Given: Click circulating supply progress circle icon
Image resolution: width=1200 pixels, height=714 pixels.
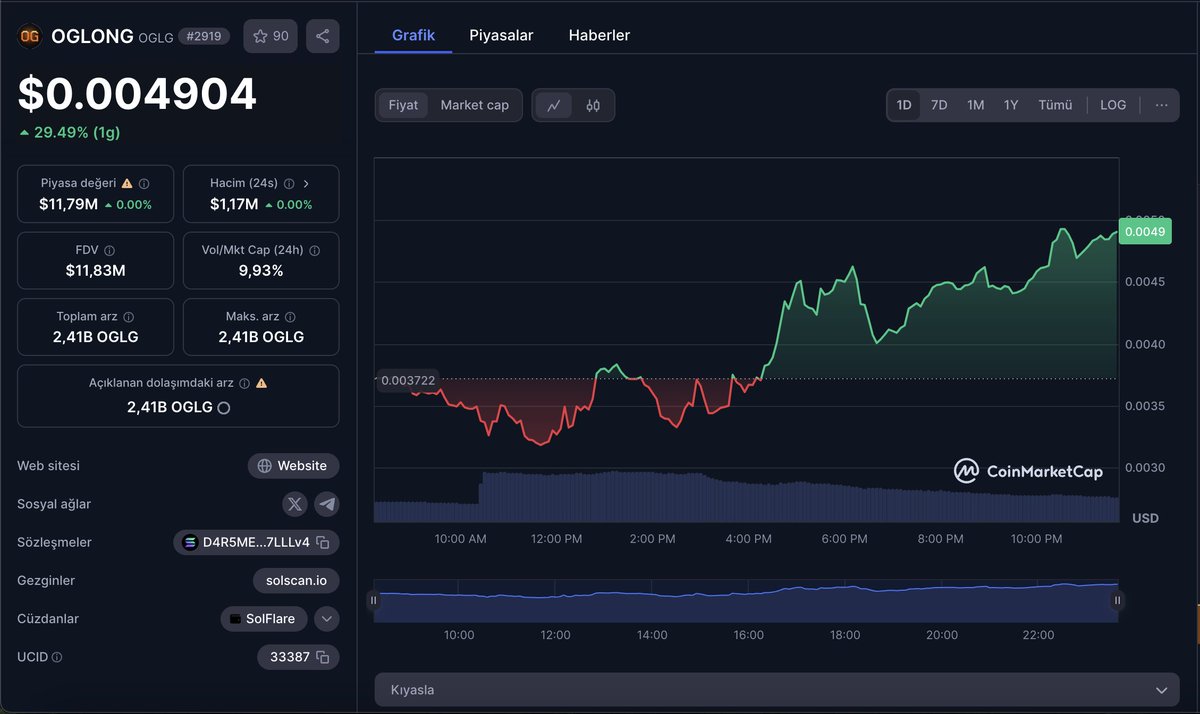Looking at the screenshot, I should tap(224, 408).
